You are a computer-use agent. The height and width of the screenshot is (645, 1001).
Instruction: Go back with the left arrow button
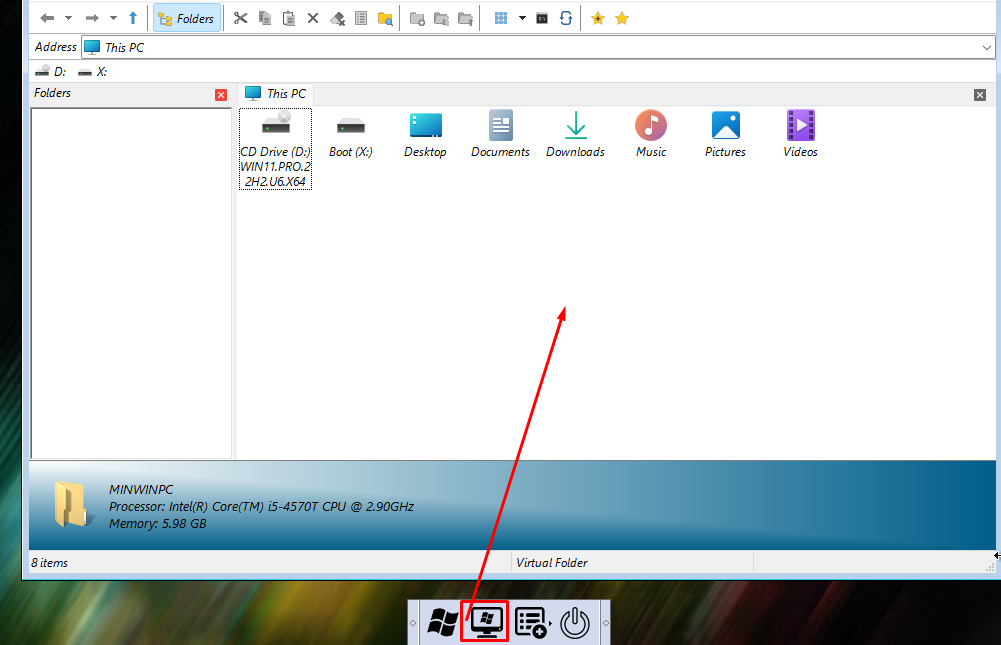tap(47, 19)
